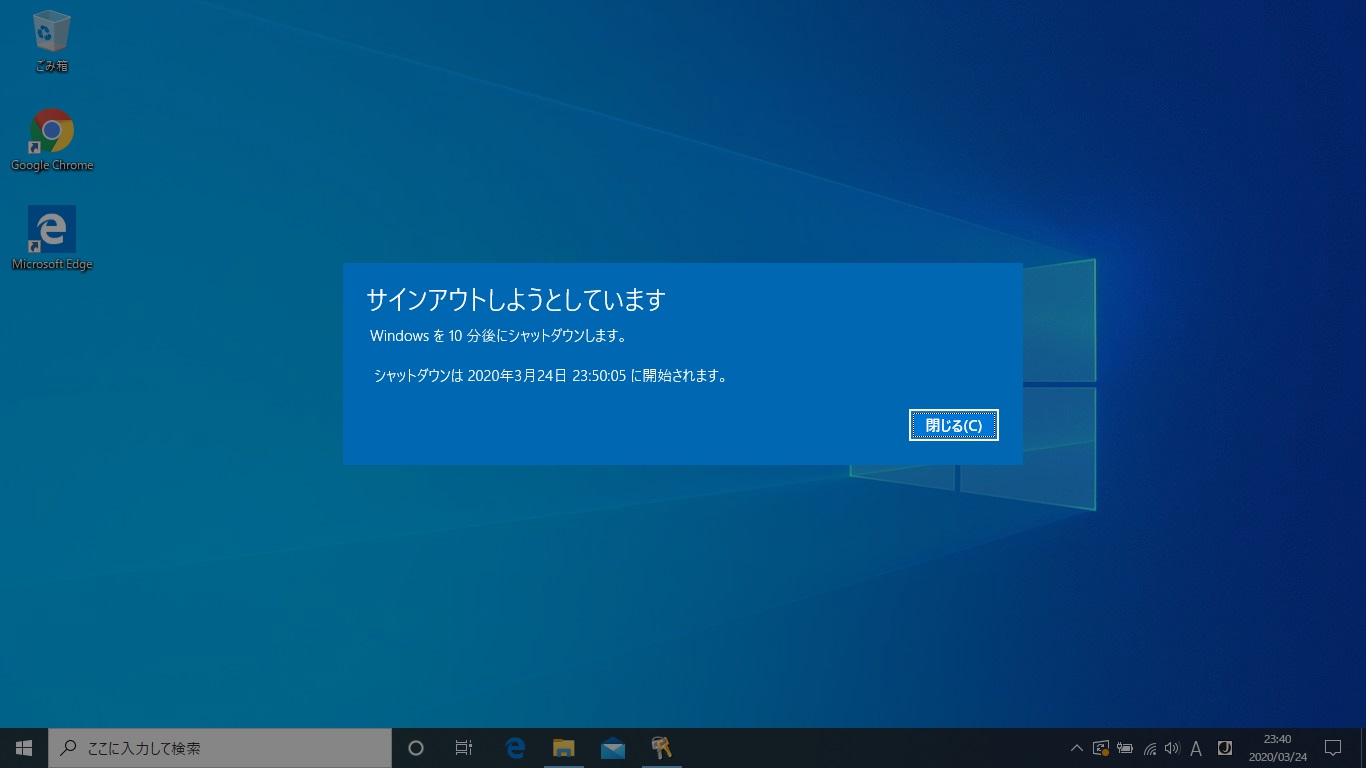Expand hidden system tray icons
The height and width of the screenshot is (768, 1366).
pyautogui.click(x=1077, y=747)
